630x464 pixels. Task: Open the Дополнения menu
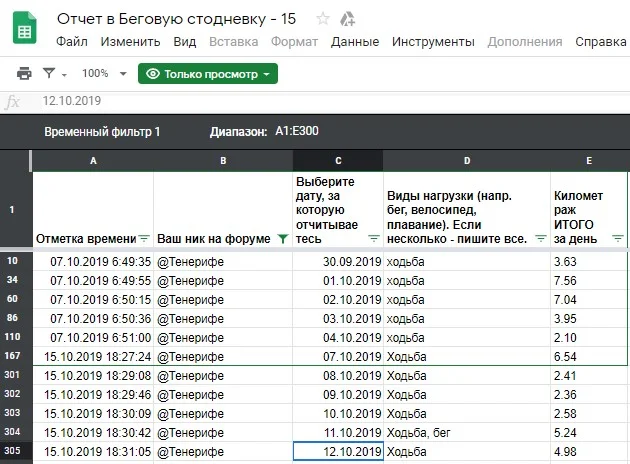point(525,42)
